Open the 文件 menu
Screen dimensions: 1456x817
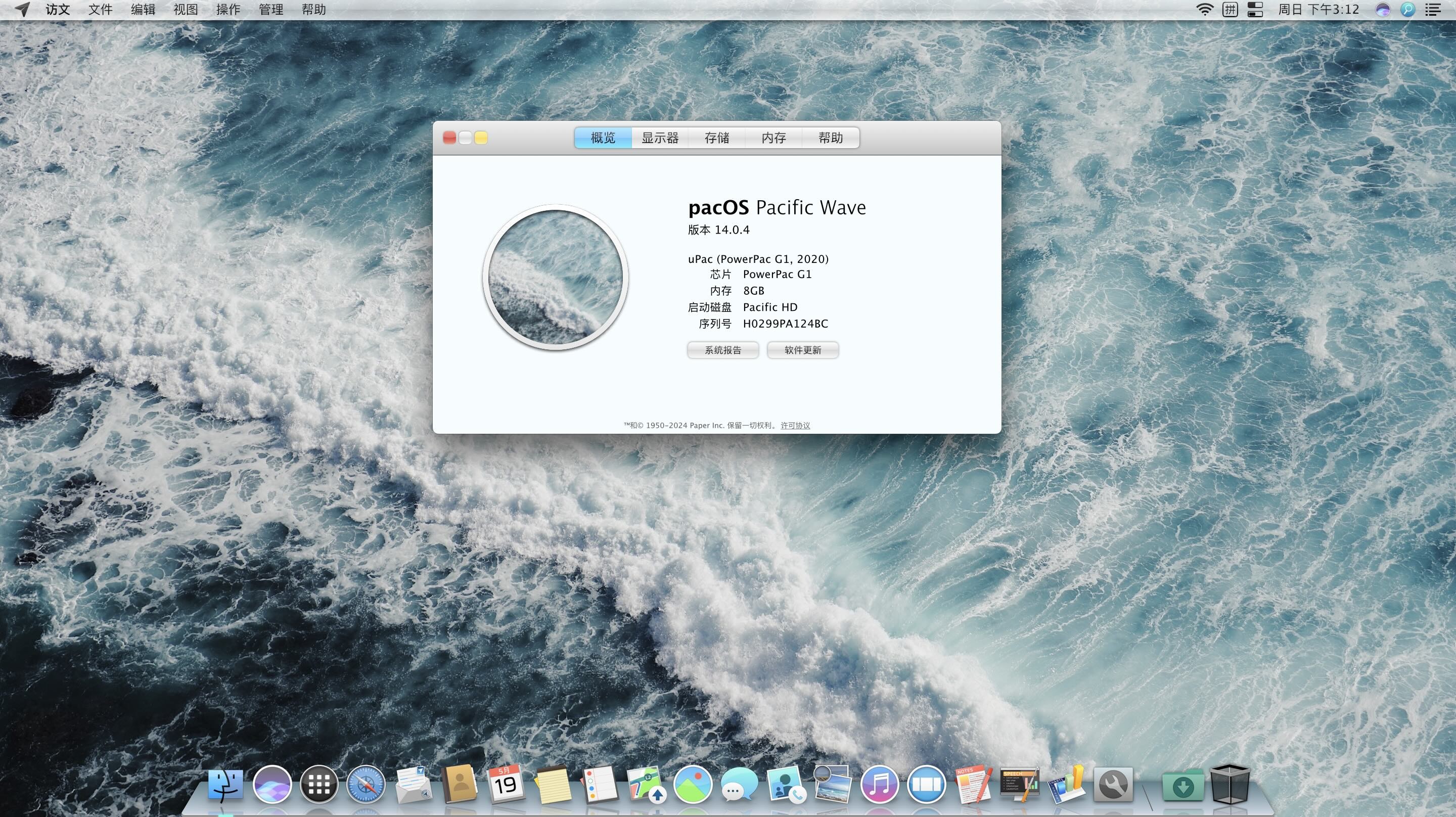(x=101, y=10)
